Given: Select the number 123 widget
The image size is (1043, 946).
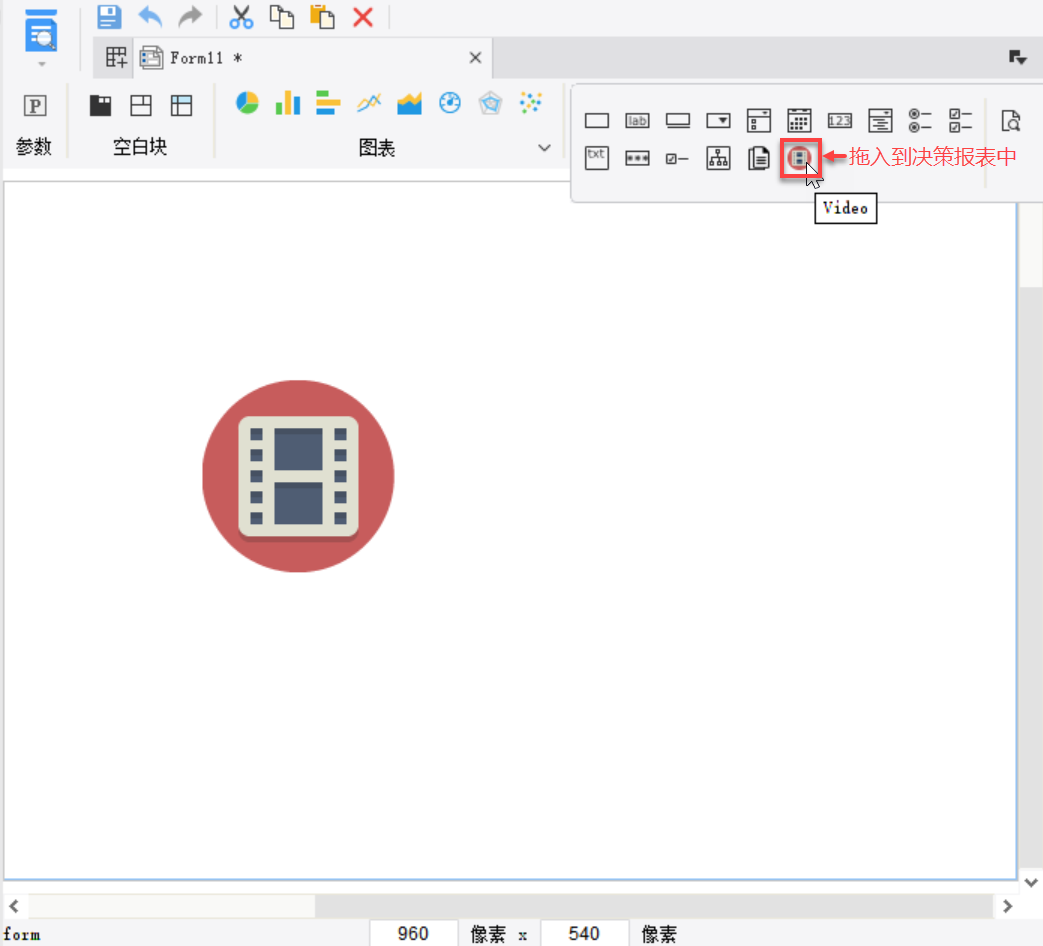Looking at the screenshot, I should 839,120.
